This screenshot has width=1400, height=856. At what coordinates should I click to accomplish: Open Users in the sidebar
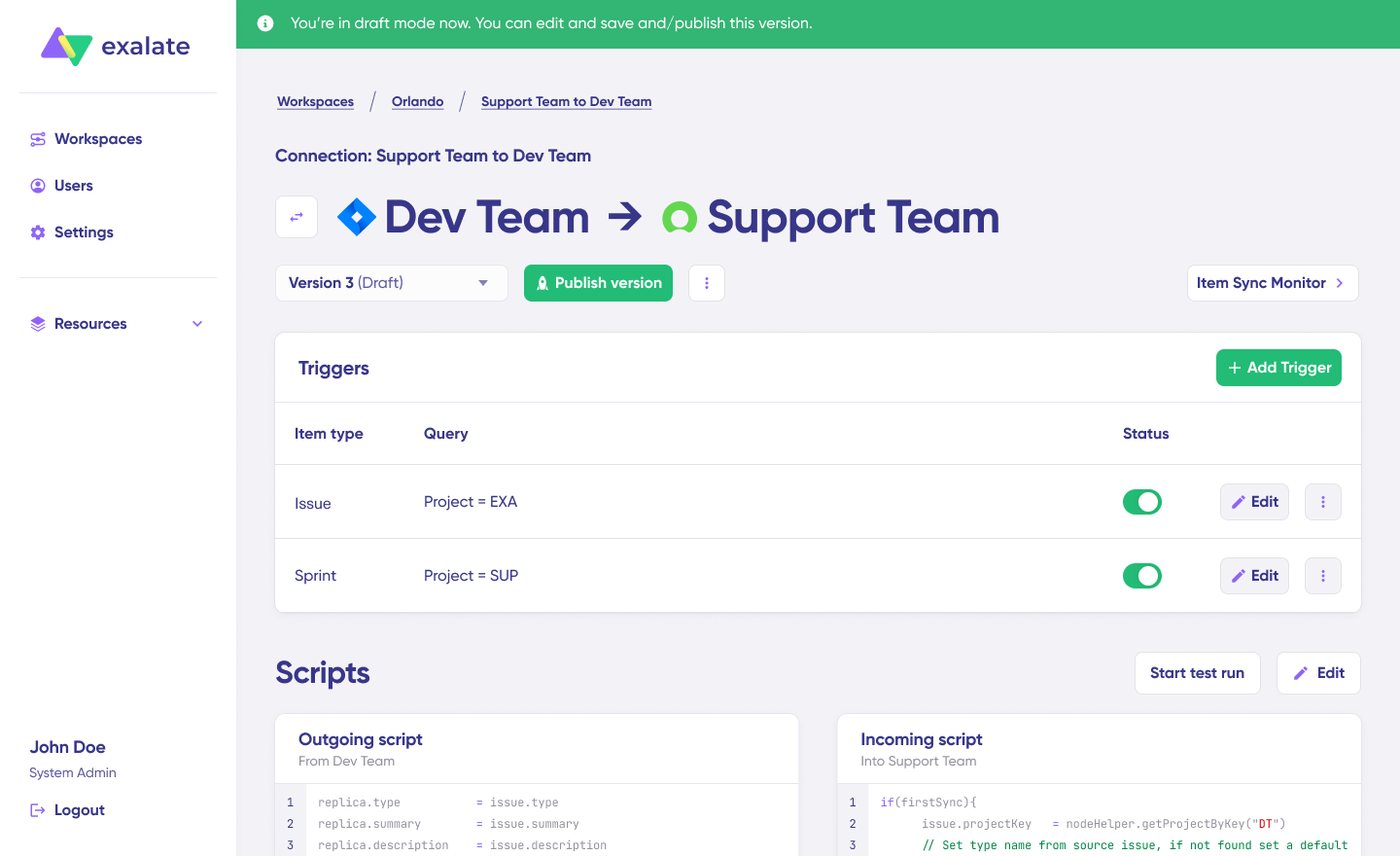74,186
